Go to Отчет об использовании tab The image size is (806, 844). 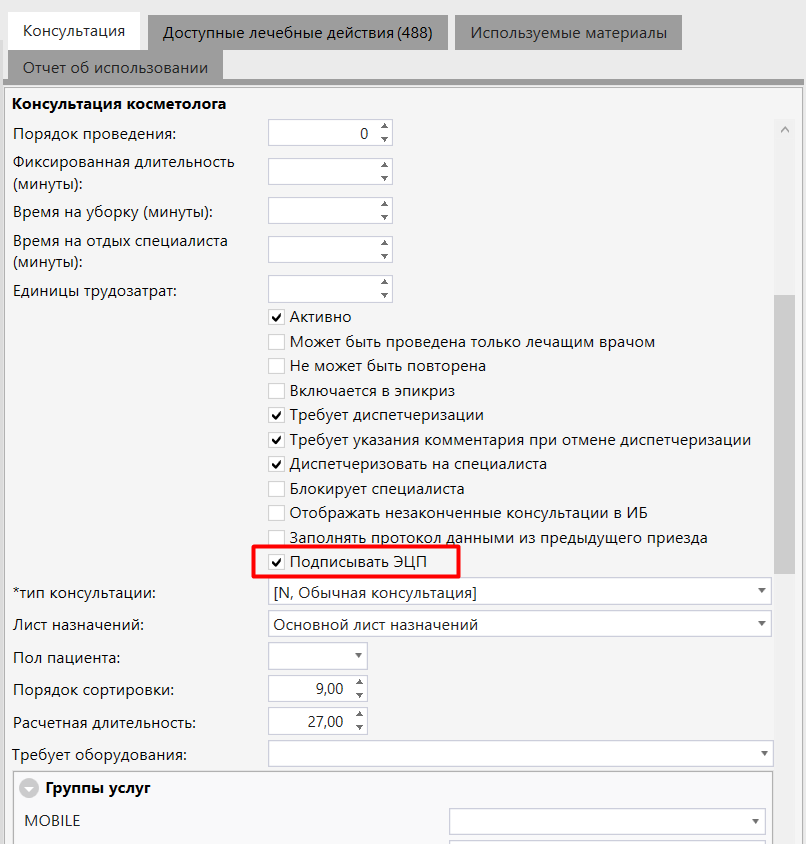(115, 67)
